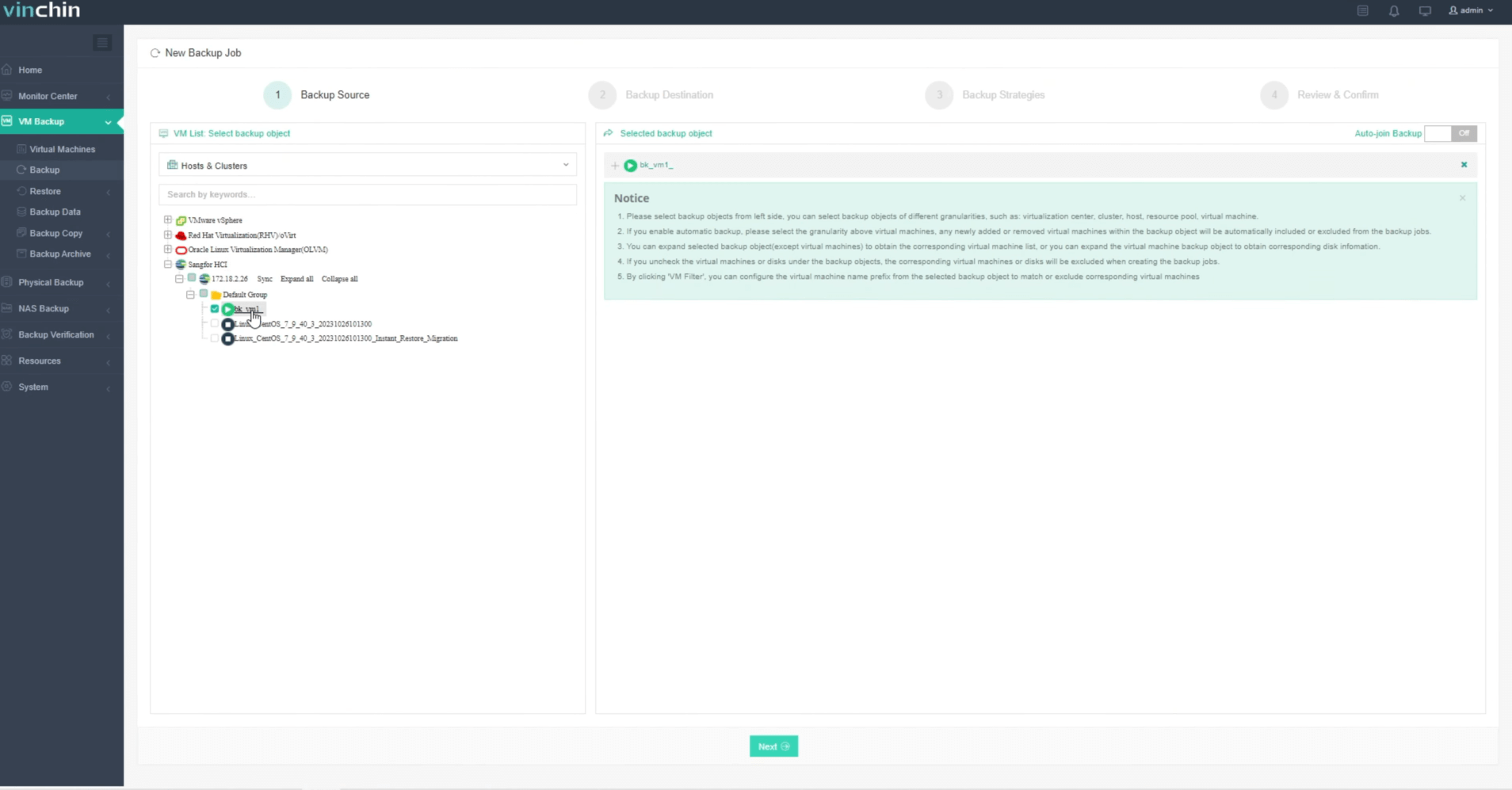This screenshot has height=790, width=1512.
Task: Click Expand all link
Action: [x=296, y=279]
